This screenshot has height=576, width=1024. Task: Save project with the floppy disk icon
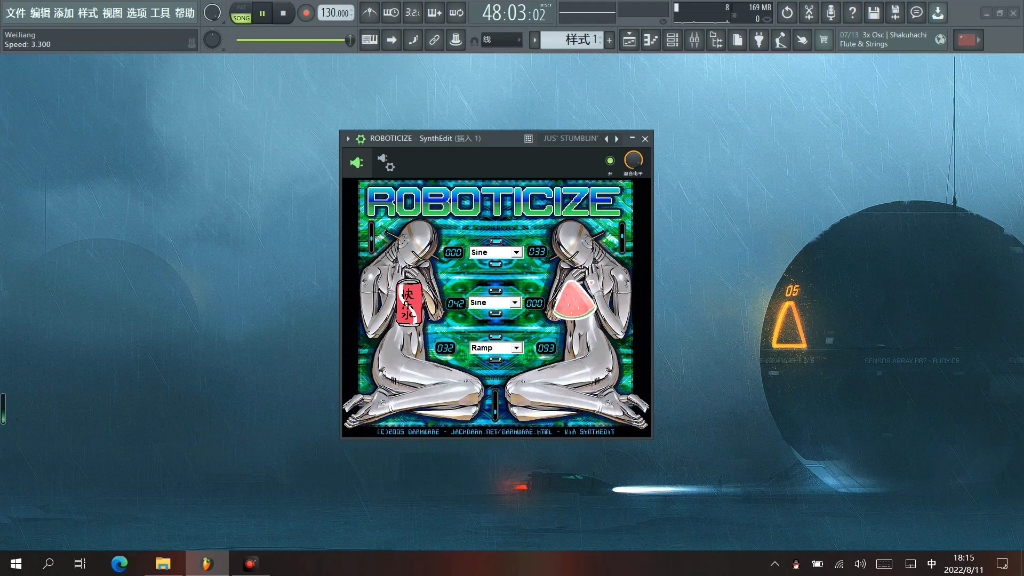point(873,12)
